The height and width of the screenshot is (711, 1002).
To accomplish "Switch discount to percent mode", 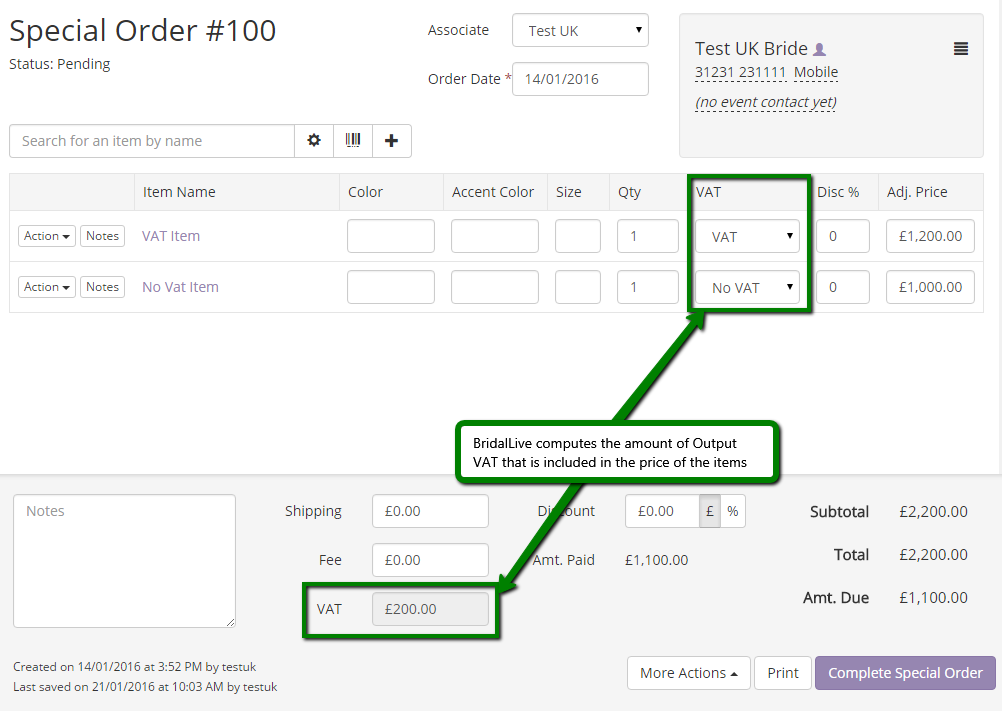I will click(x=733, y=511).
